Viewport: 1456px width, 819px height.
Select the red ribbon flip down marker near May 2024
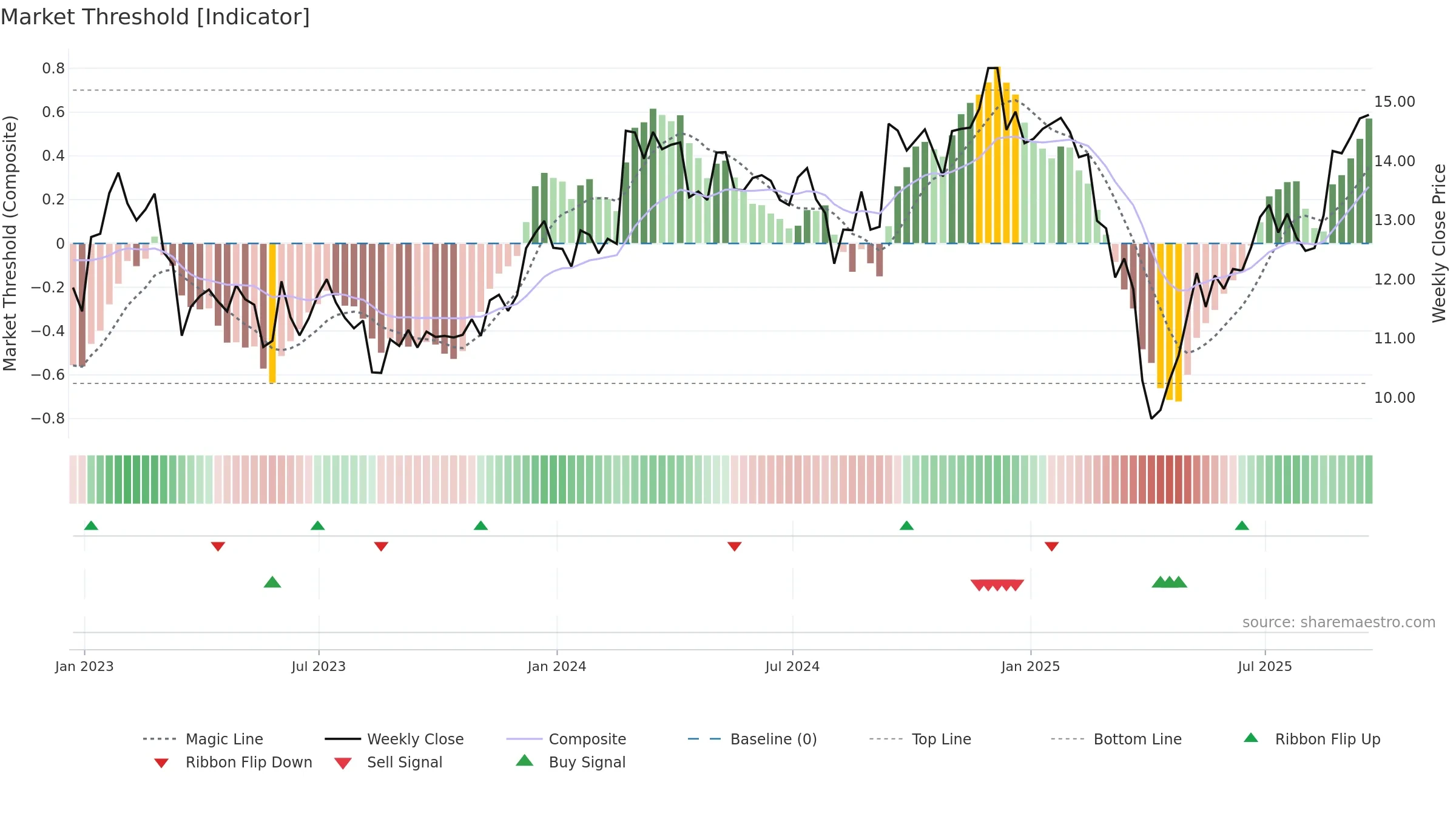[734, 546]
